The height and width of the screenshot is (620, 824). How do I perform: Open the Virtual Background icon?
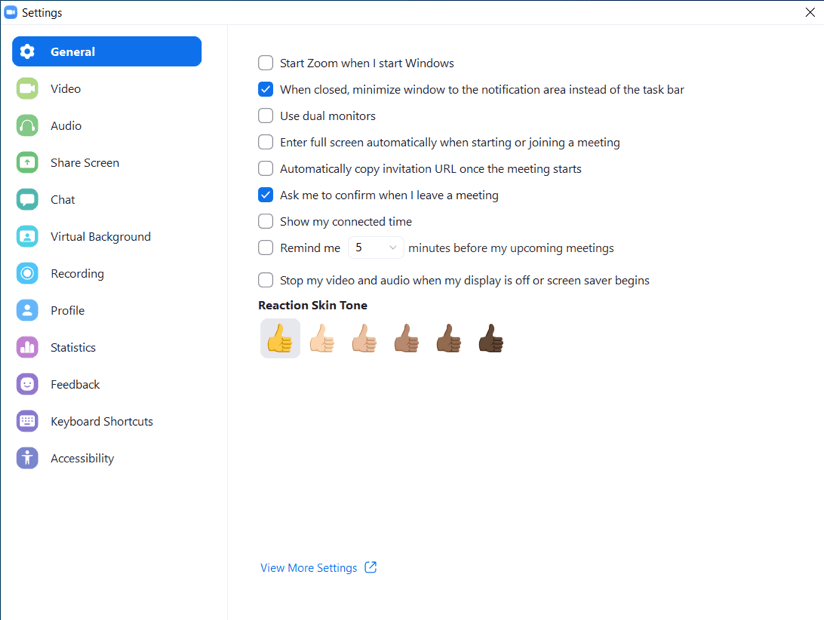click(27, 236)
